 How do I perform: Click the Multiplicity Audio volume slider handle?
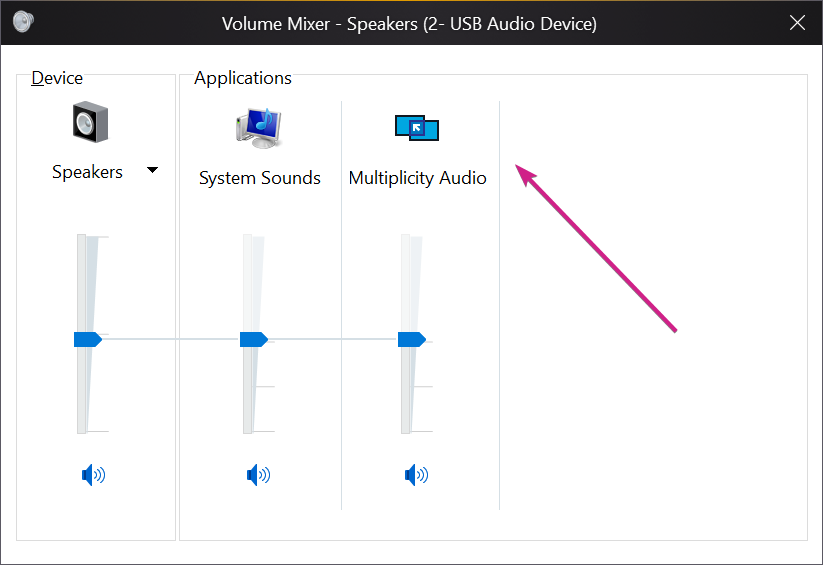(x=411, y=340)
